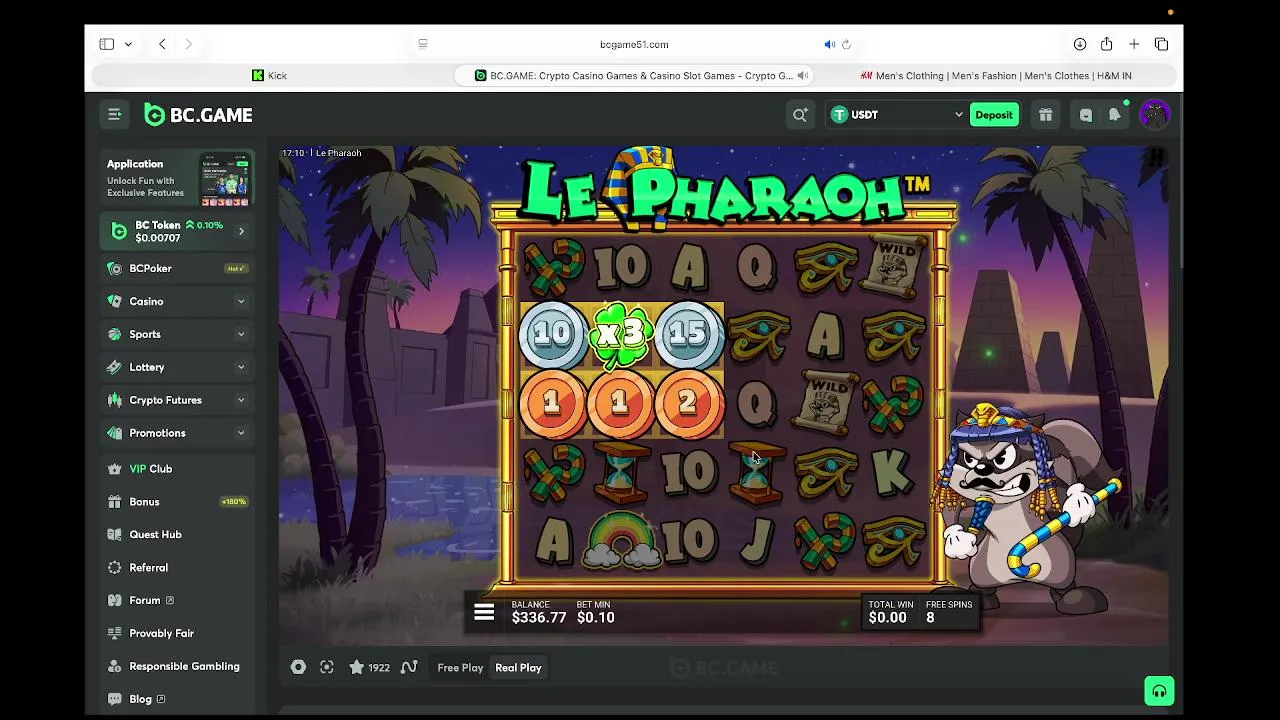Open Safari downloads icon
Image resolution: width=1280 pixels, height=720 pixels.
[x=1080, y=44]
